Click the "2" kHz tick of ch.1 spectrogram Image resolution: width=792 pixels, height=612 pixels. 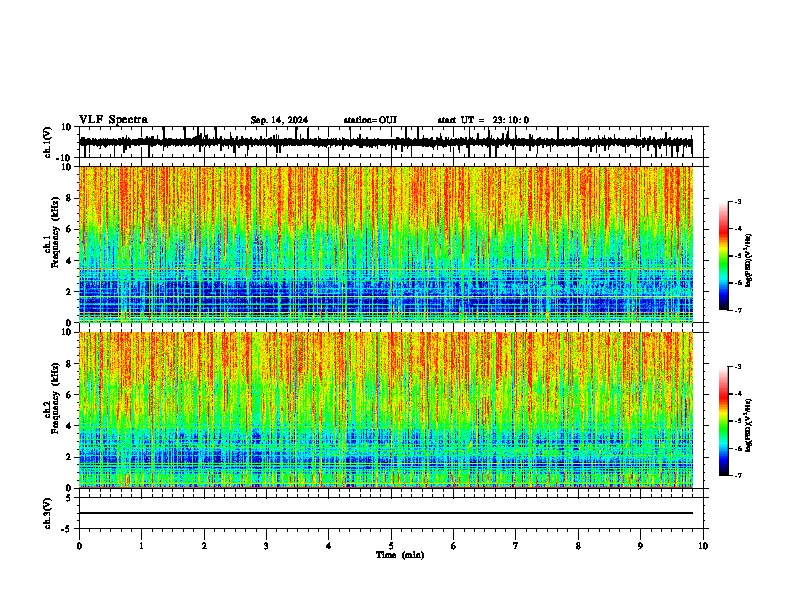(69, 291)
